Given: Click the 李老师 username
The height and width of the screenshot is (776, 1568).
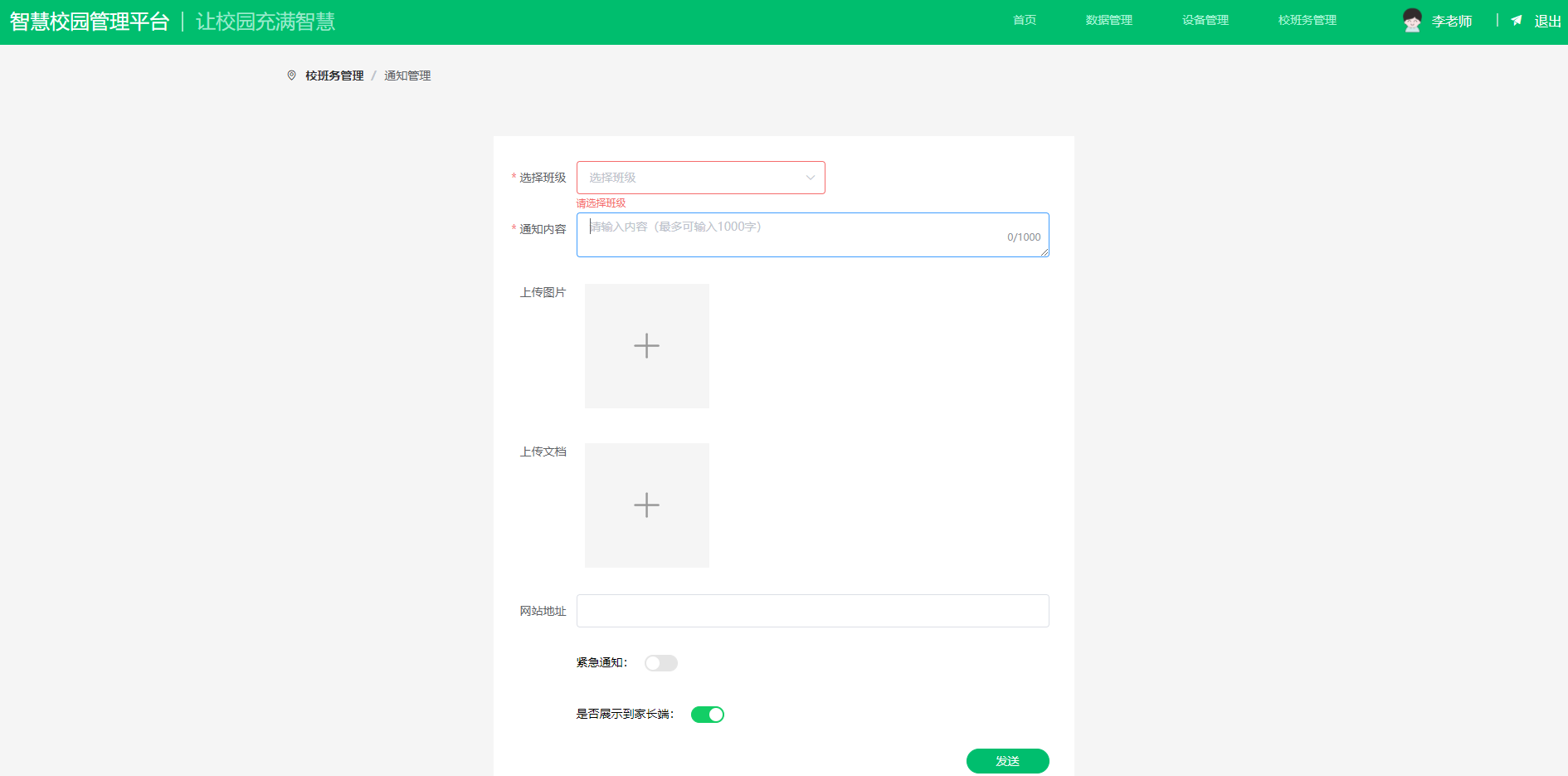Looking at the screenshot, I should tap(1451, 22).
